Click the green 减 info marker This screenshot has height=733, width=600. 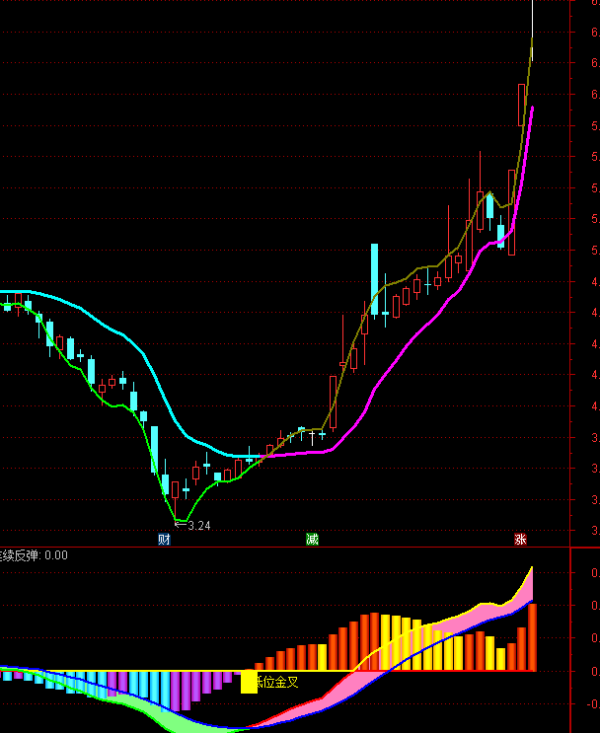[x=313, y=539]
